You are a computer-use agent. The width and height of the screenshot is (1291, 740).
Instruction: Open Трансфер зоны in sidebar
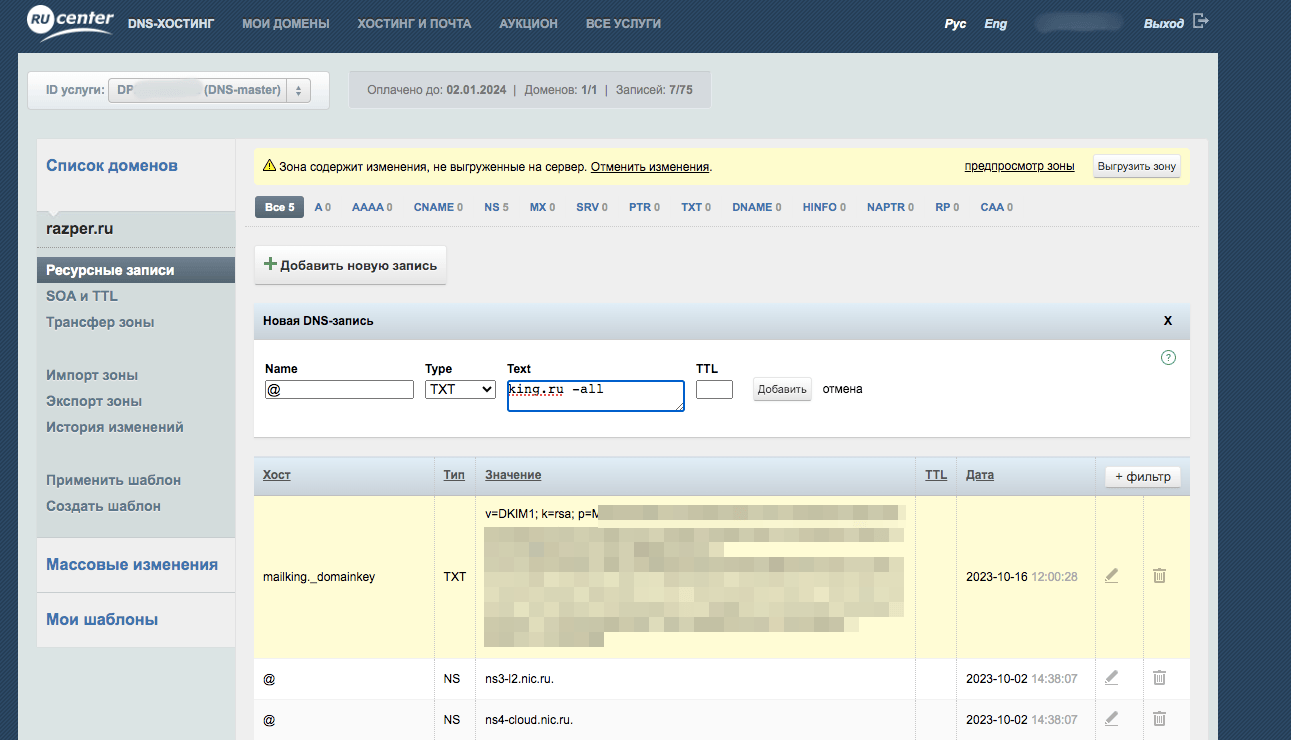coord(100,322)
